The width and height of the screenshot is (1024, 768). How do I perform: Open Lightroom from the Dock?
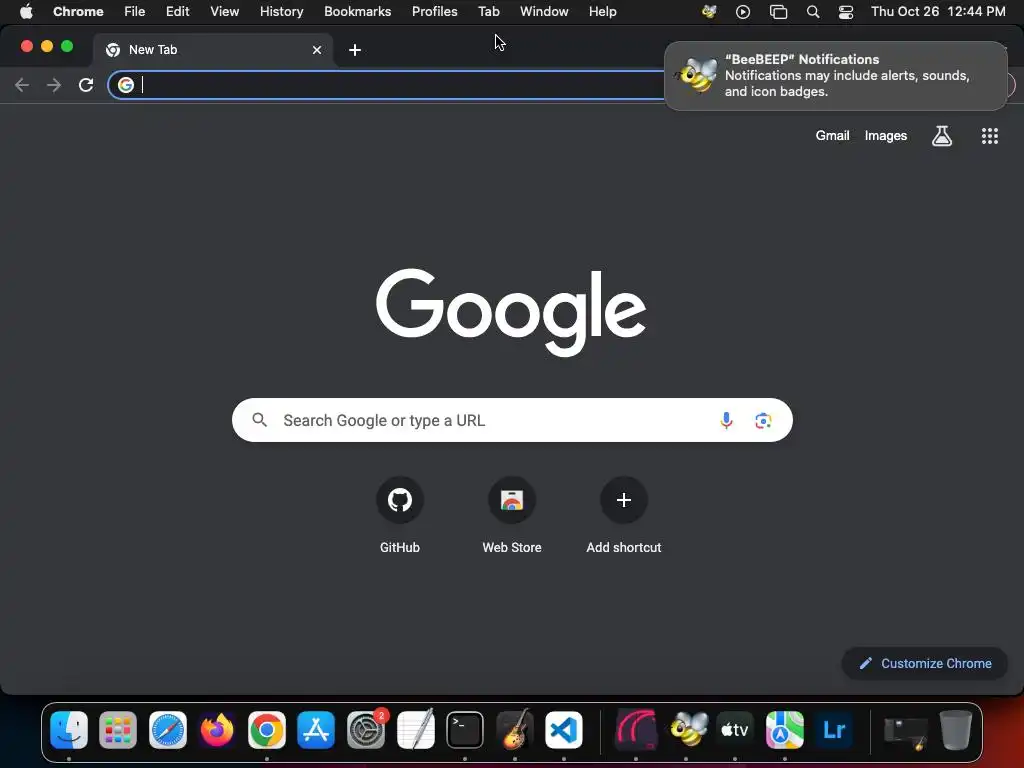point(834,729)
